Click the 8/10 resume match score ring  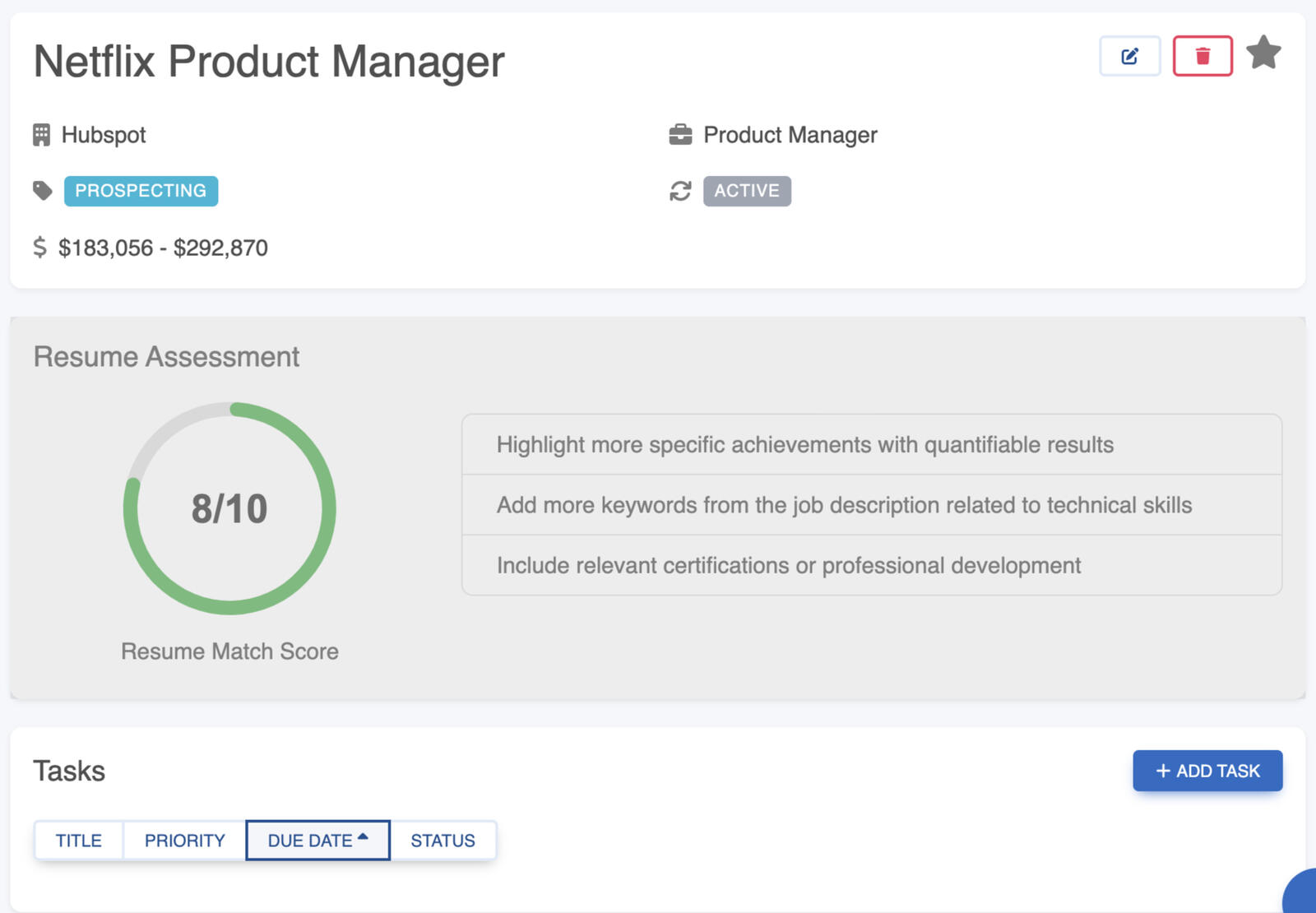point(229,508)
